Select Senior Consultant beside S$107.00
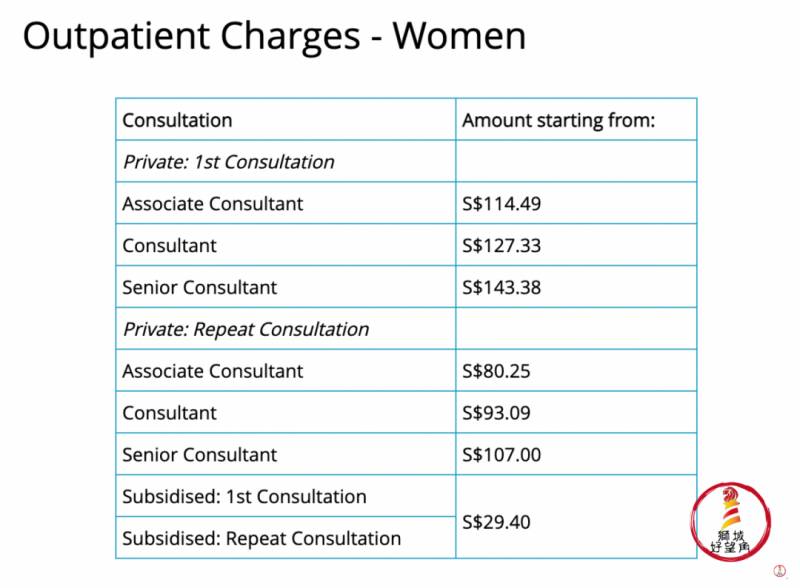Viewport: 800px width, 588px height. coord(199,455)
